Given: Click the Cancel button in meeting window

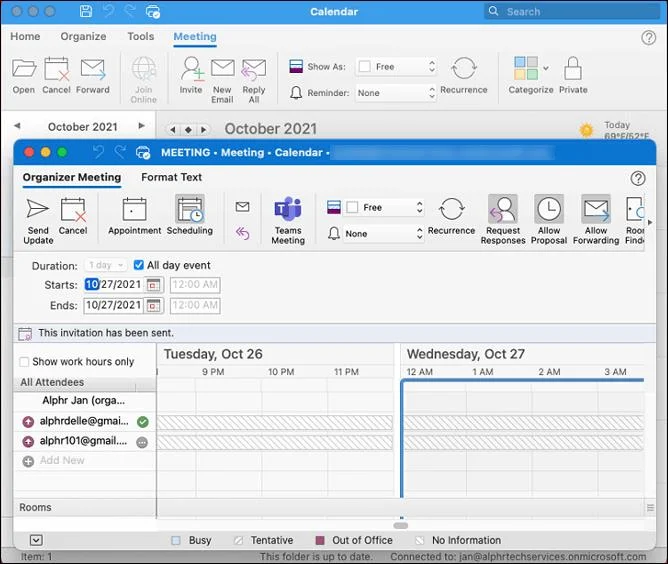Looking at the screenshot, I should click(x=73, y=210).
